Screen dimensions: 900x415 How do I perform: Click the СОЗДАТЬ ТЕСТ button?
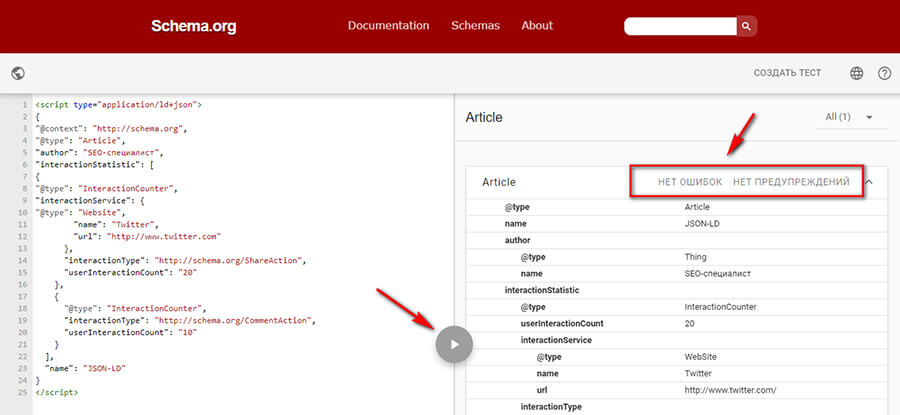tap(787, 73)
